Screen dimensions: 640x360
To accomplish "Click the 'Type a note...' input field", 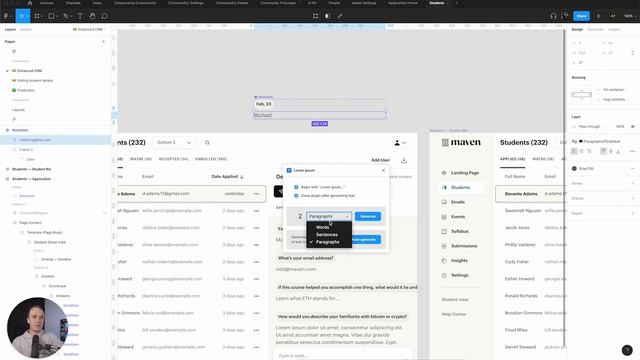I will (x=343, y=356).
